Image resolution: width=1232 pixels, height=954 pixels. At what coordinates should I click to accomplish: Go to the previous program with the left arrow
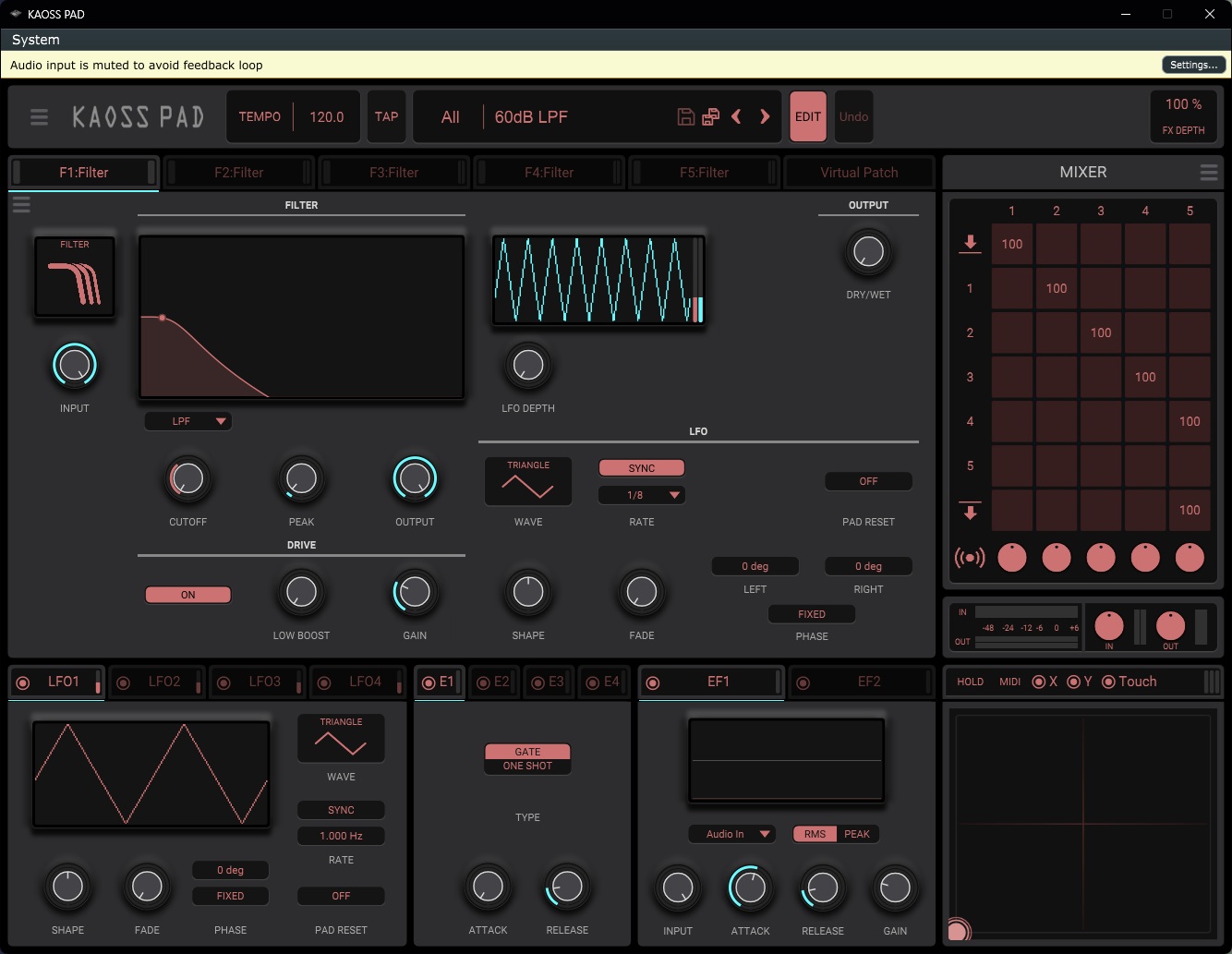[736, 116]
